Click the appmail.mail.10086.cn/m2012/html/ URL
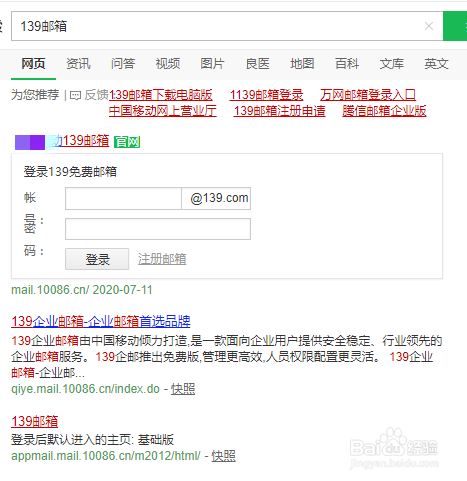The width and height of the screenshot is (467, 481). pos(106,456)
